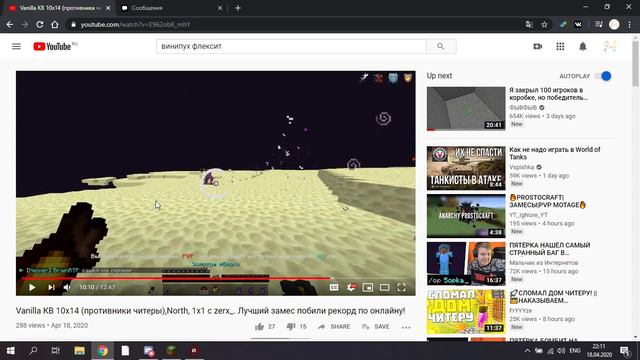Open the 16:37 suggested video thumbnail
This screenshot has height=360, width=640.
coord(466,264)
